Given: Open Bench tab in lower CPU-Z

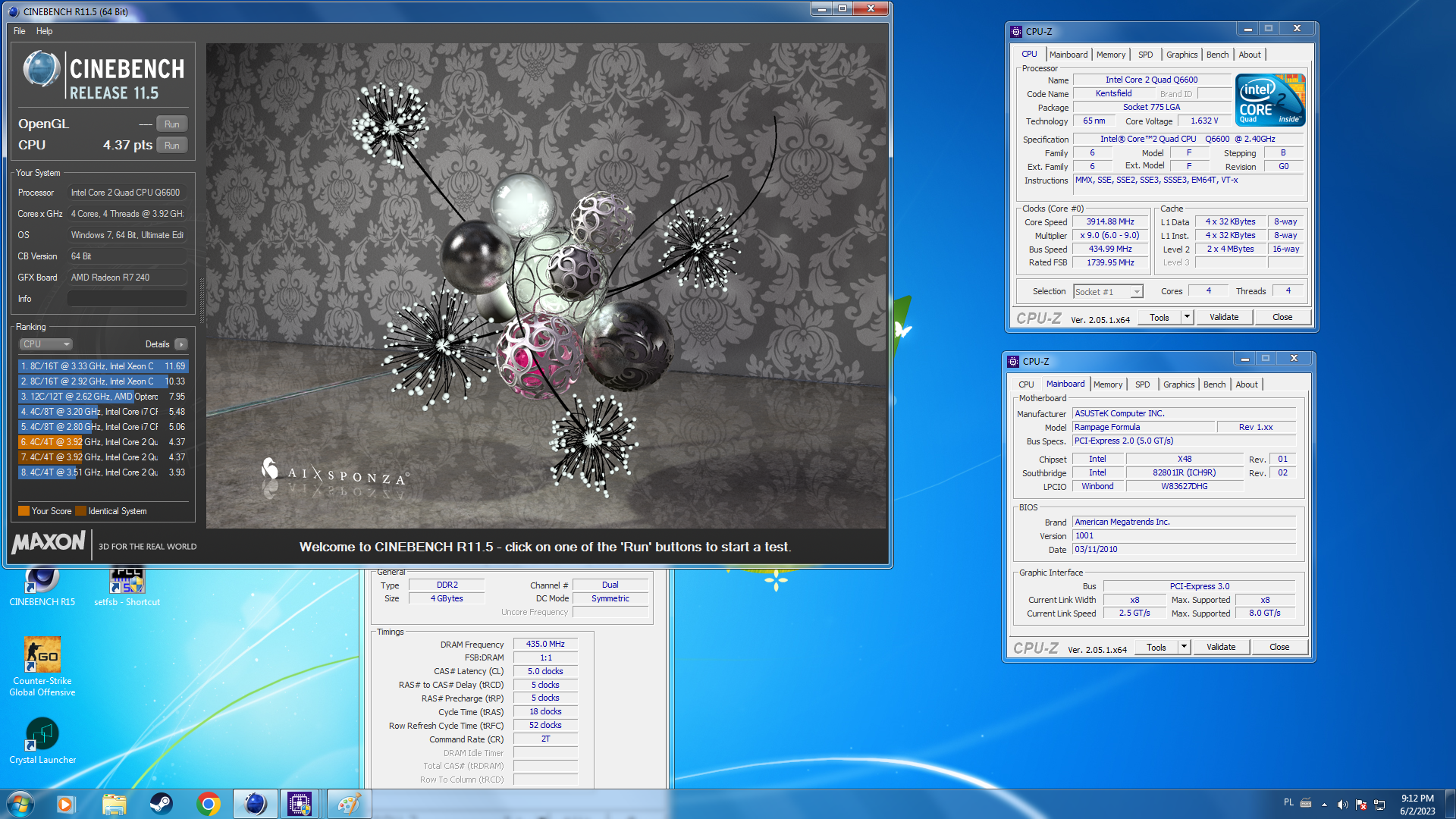Looking at the screenshot, I should [x=1214, y=384].
